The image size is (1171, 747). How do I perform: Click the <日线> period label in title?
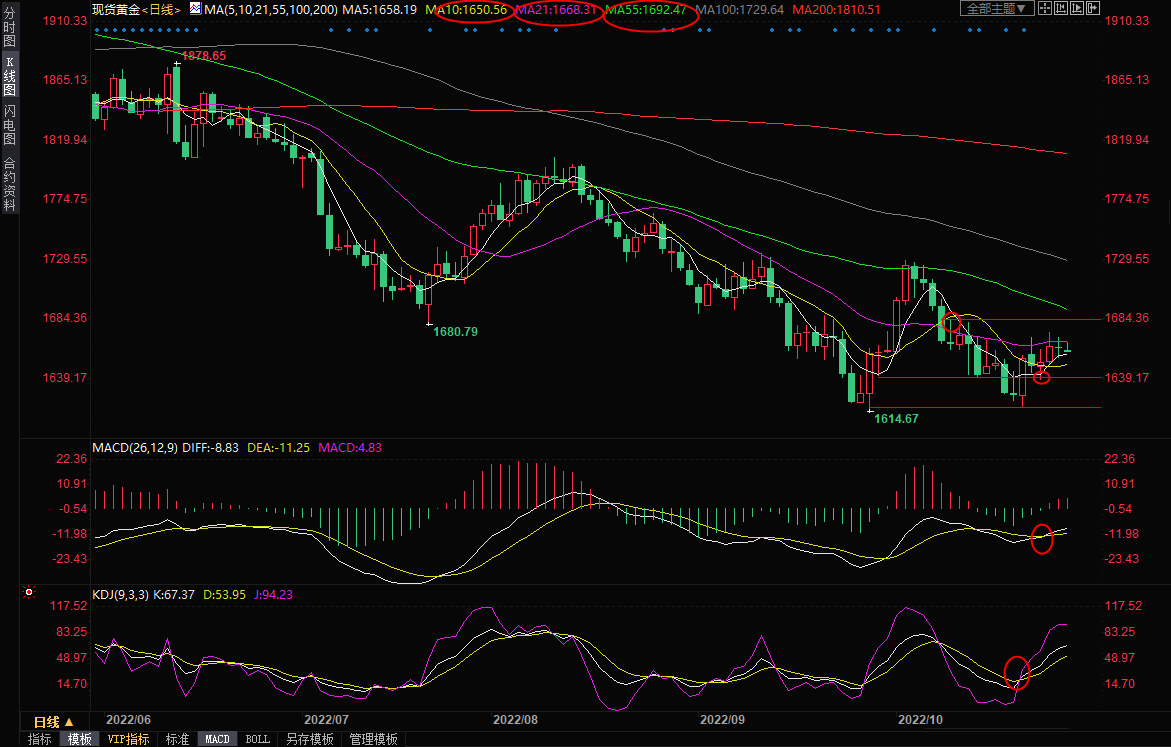coord(160,9)
